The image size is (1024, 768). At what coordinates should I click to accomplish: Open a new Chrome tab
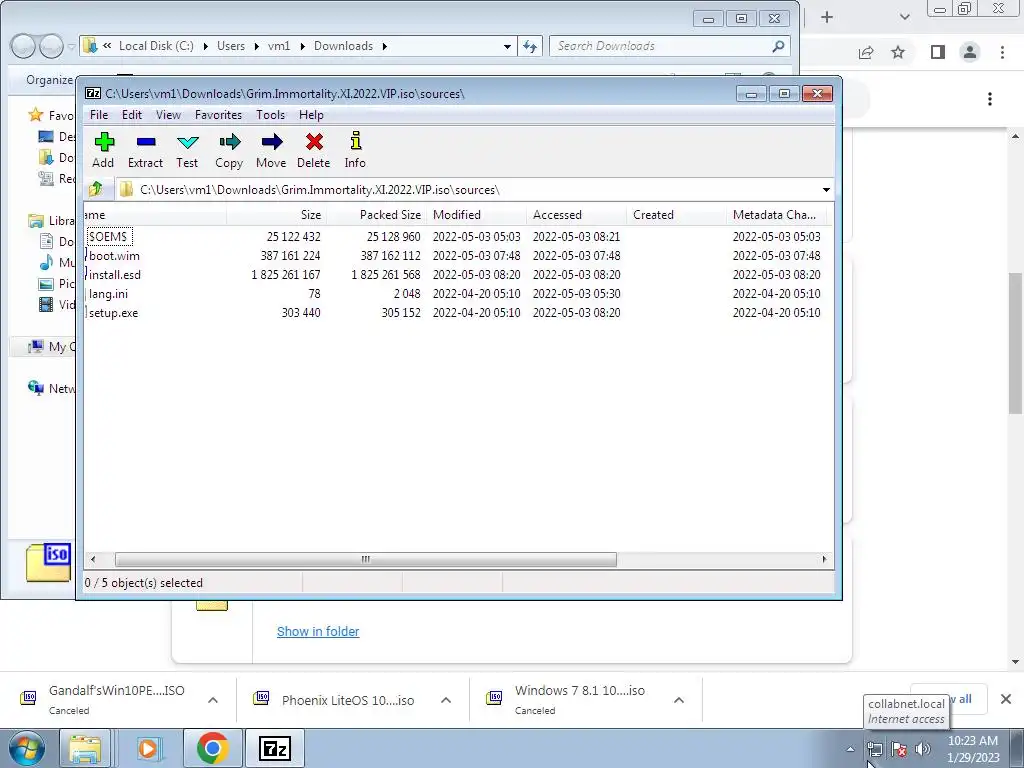pyautogui.click(x=827, y=17)
